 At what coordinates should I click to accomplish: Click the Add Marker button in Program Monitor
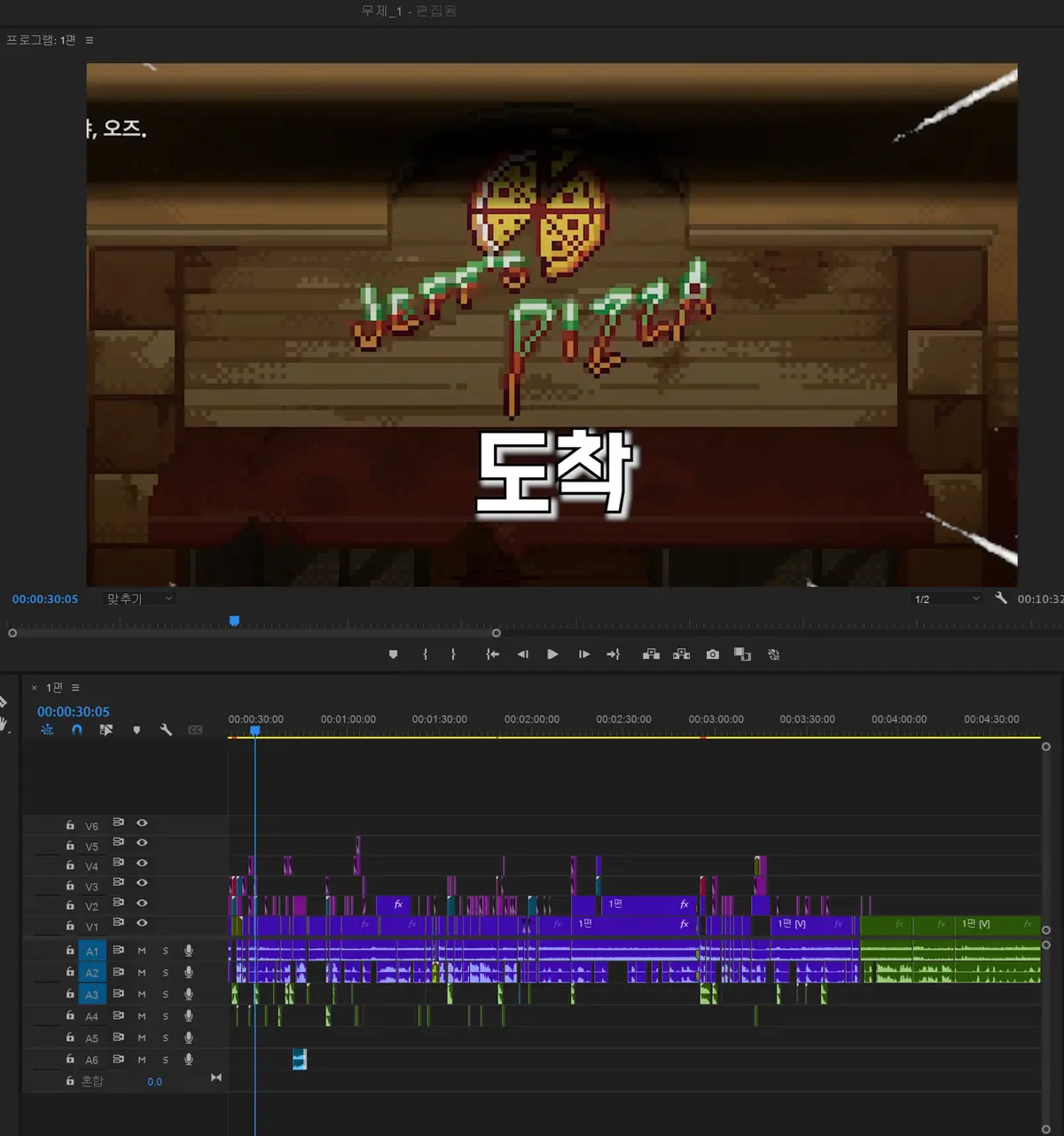pos(393,654)
